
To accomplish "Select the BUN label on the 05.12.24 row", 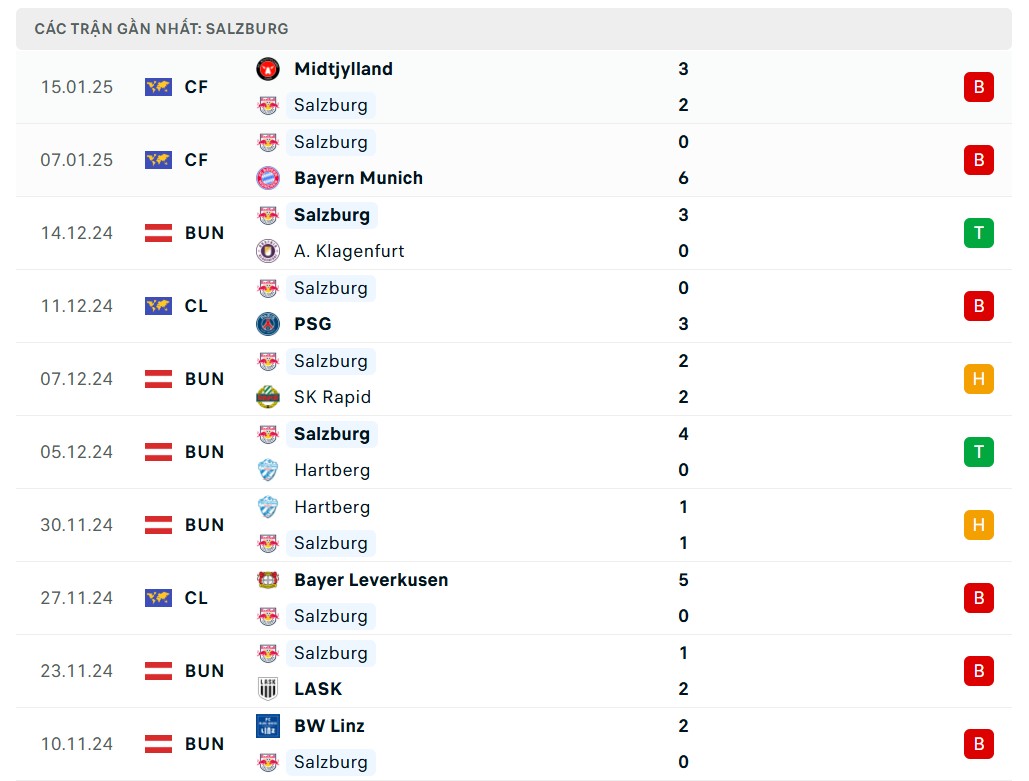I will [x=205, y=452].
